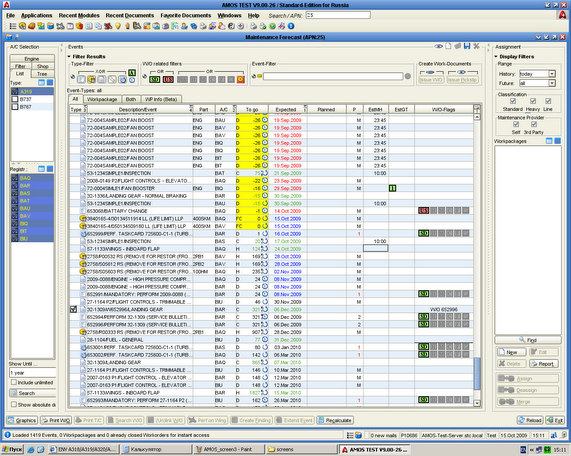Open the History range dropdown
The image size is (571, 456).
tap(552, 74)
